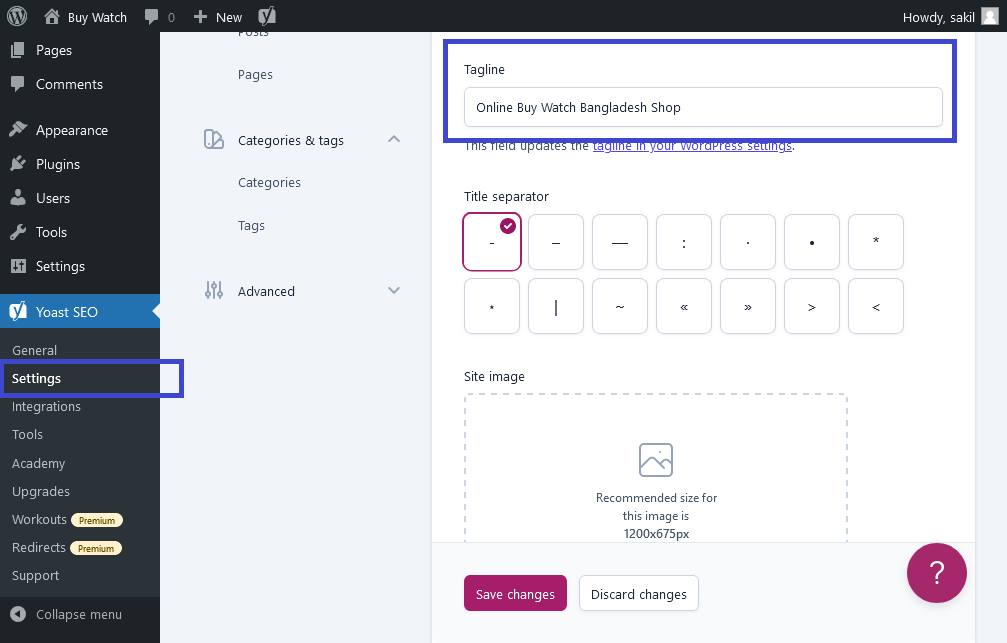Go to Yoast Integrations submenu

coord(46,407)
